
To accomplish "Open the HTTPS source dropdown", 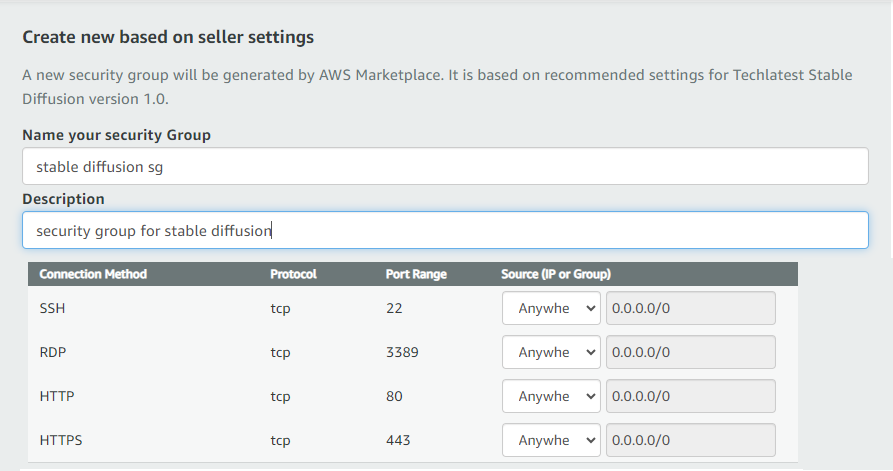I will [551, 440].
